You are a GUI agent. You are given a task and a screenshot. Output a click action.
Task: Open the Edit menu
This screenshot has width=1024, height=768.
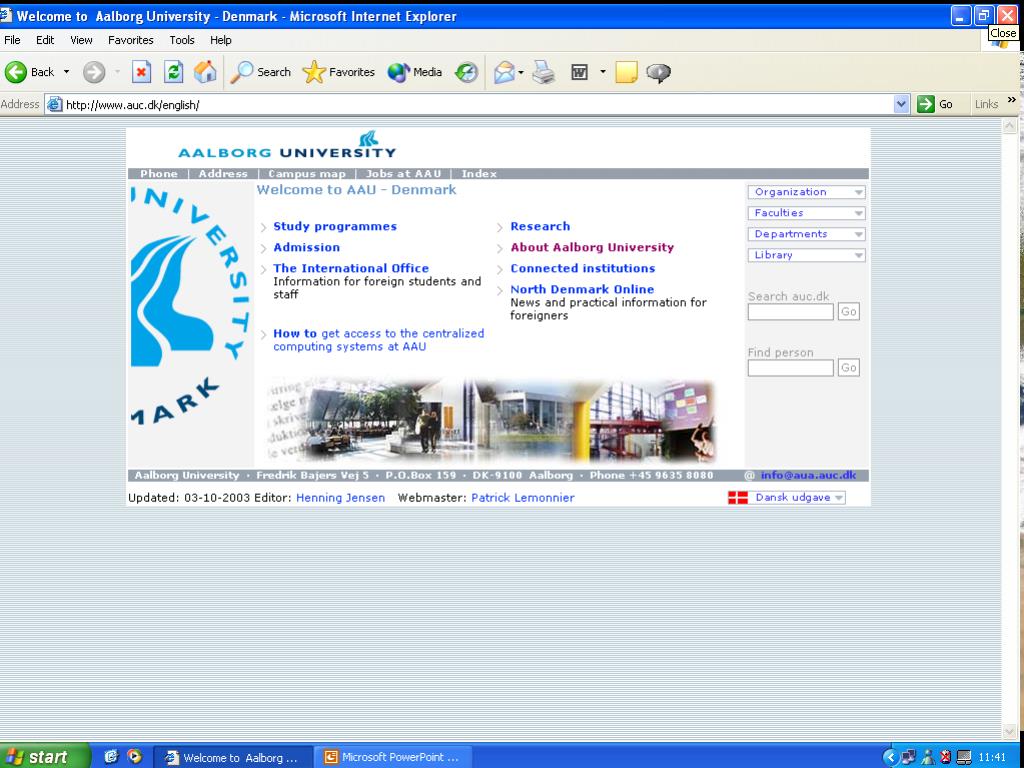coord(45,40)
